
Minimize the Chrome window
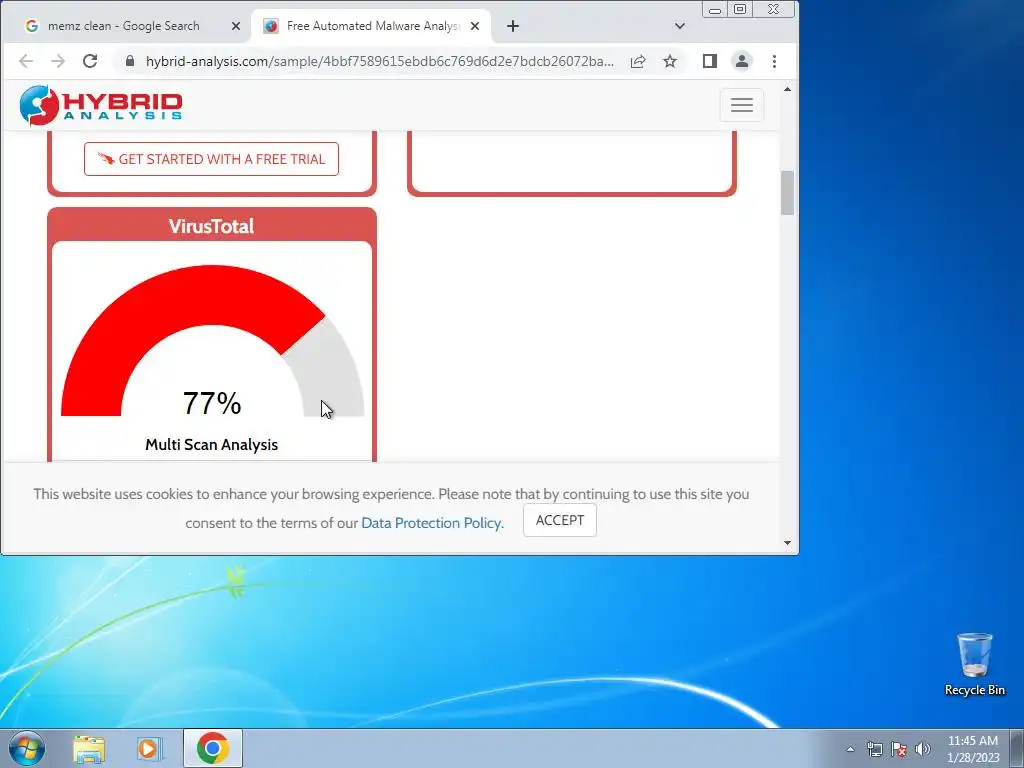715,9
